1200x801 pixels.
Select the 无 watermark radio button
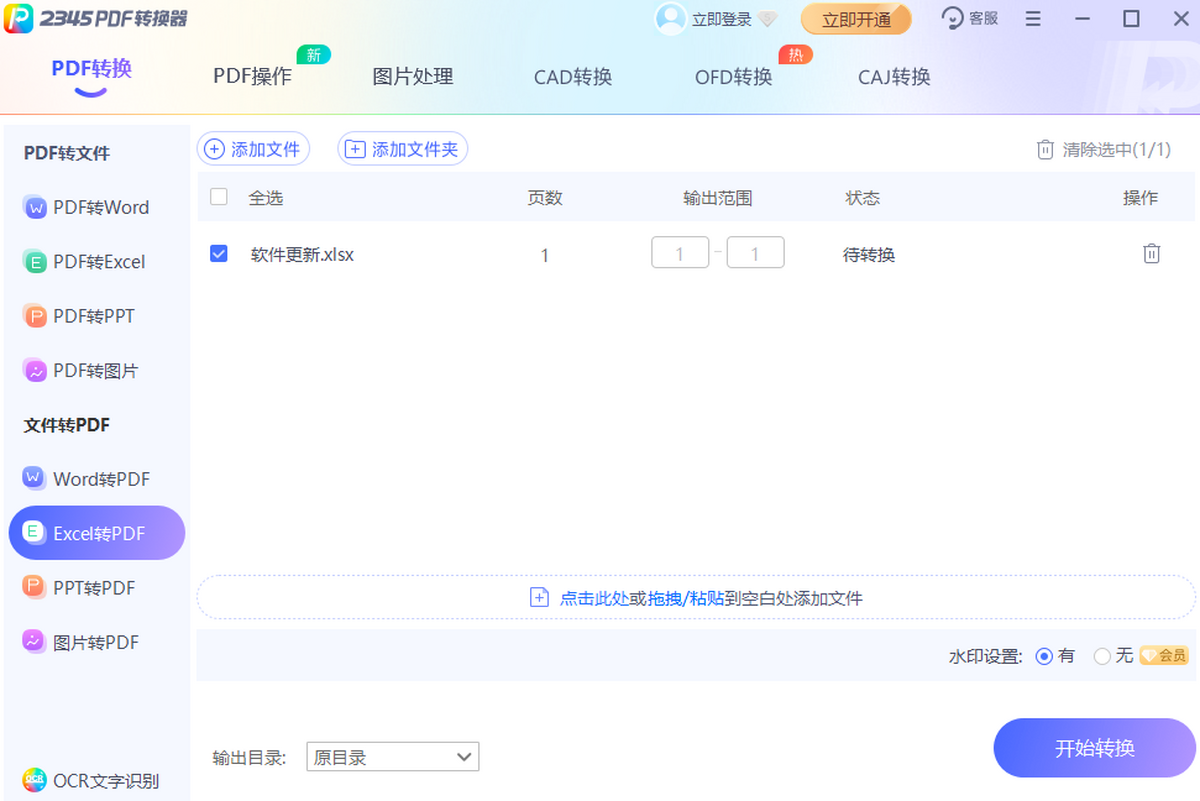(x=1102, y=656)
